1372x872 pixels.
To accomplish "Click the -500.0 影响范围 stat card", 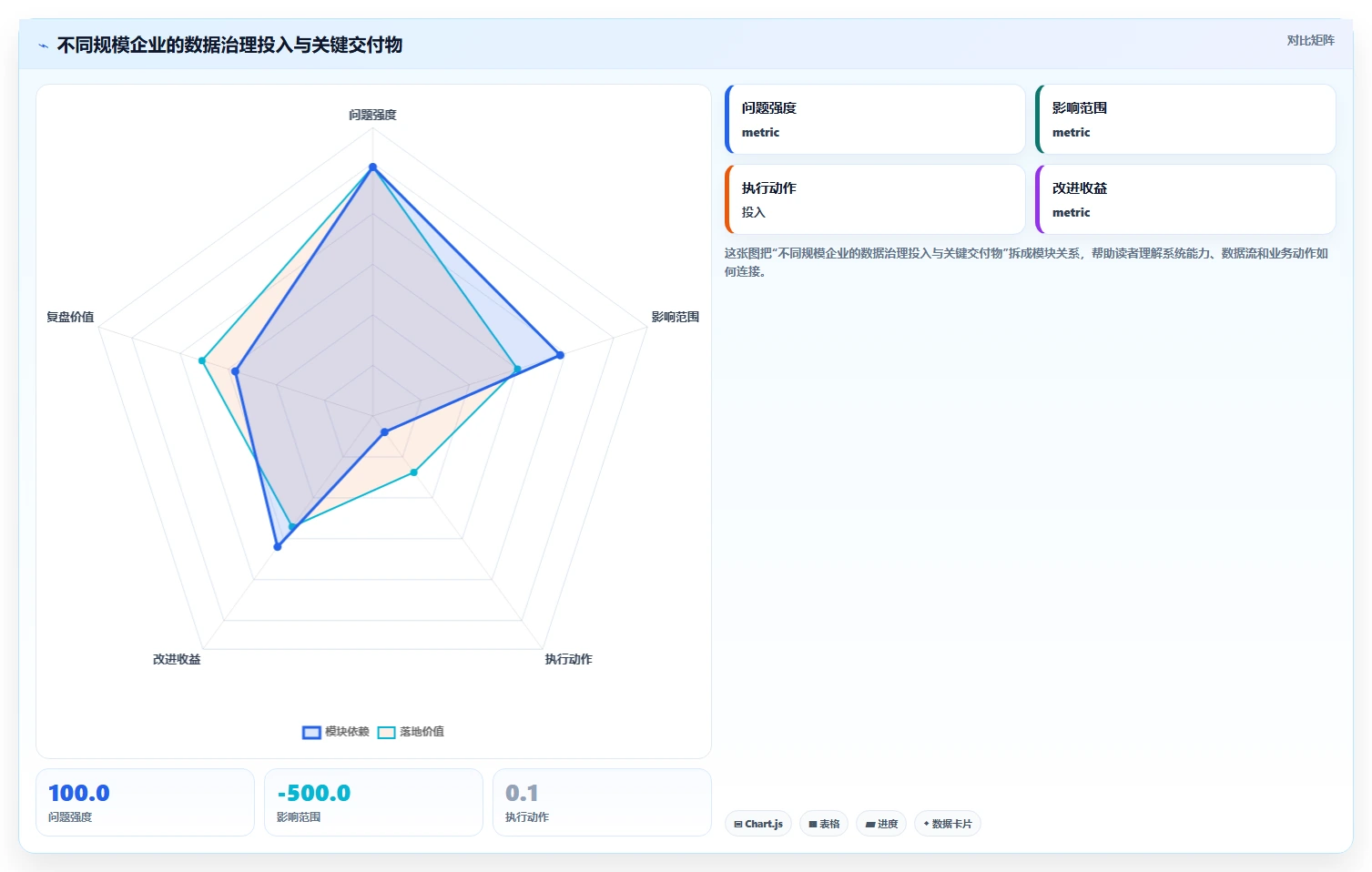I will [373, 802].
